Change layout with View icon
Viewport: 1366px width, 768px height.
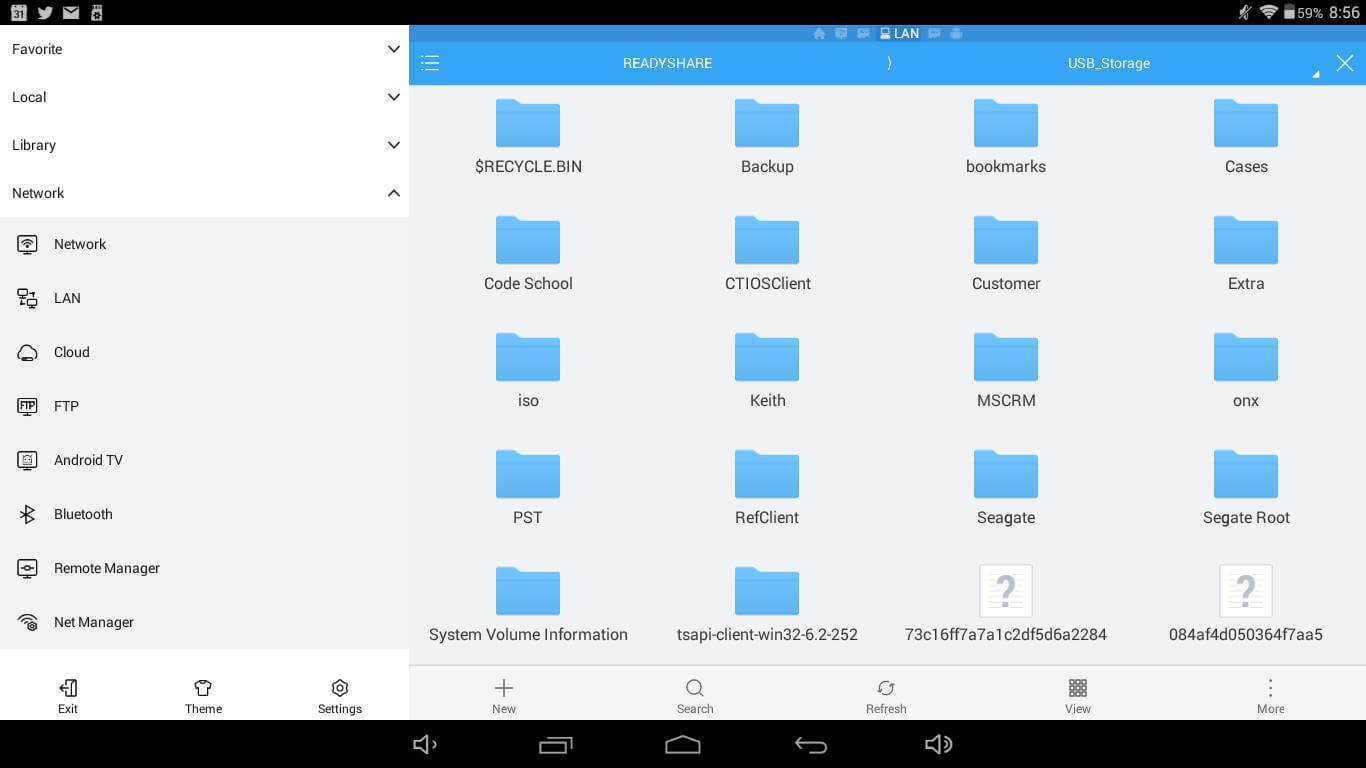click(1078, 695)
